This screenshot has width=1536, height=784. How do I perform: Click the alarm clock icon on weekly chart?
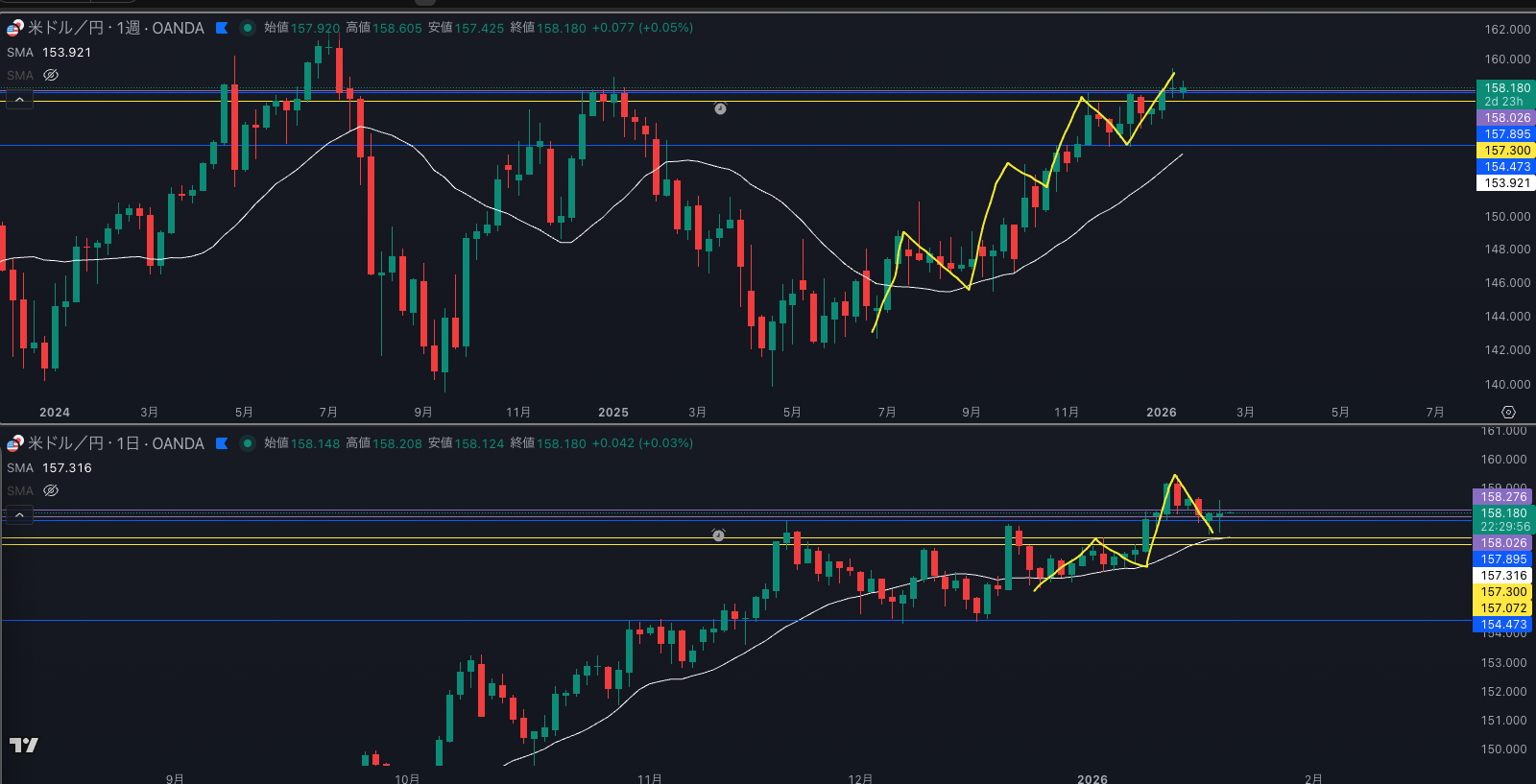(x=720, y=108)
